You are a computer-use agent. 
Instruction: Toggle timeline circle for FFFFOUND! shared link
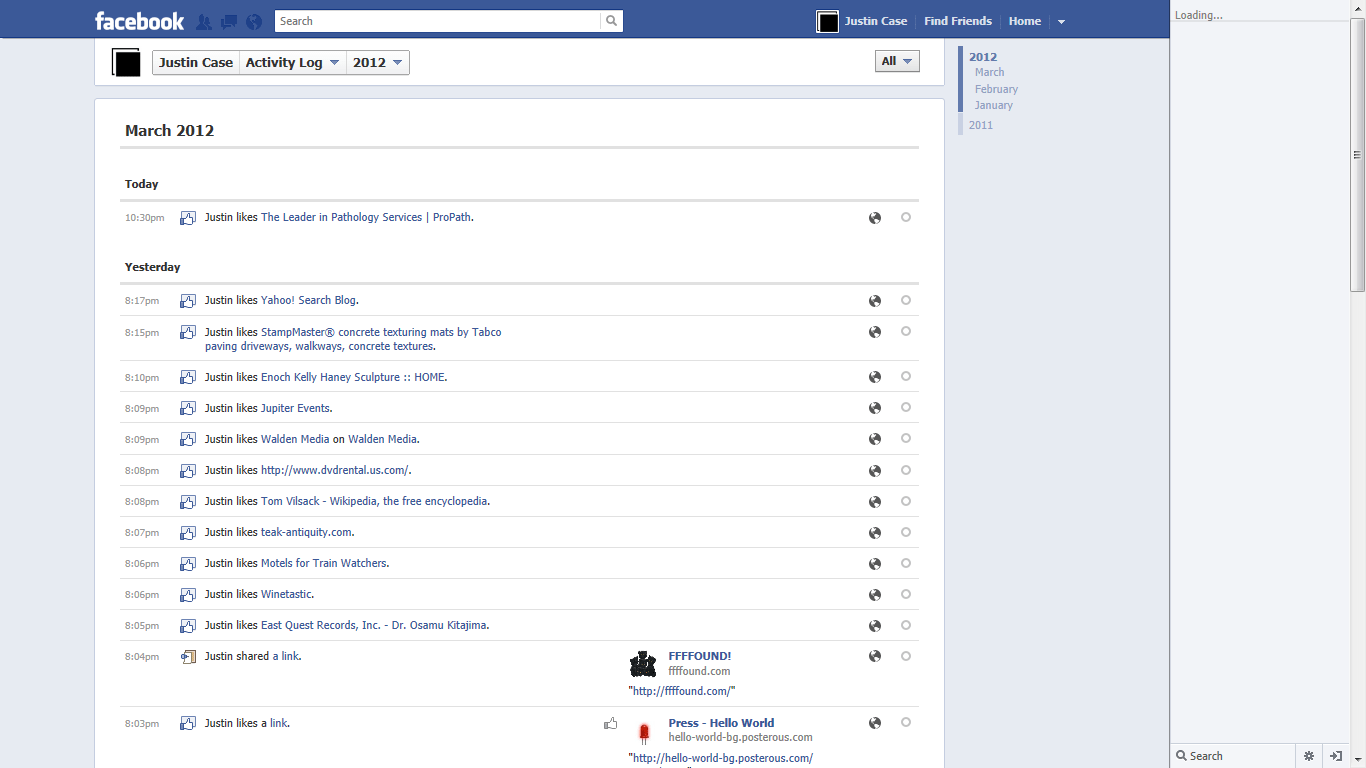[x=906, y=656]
